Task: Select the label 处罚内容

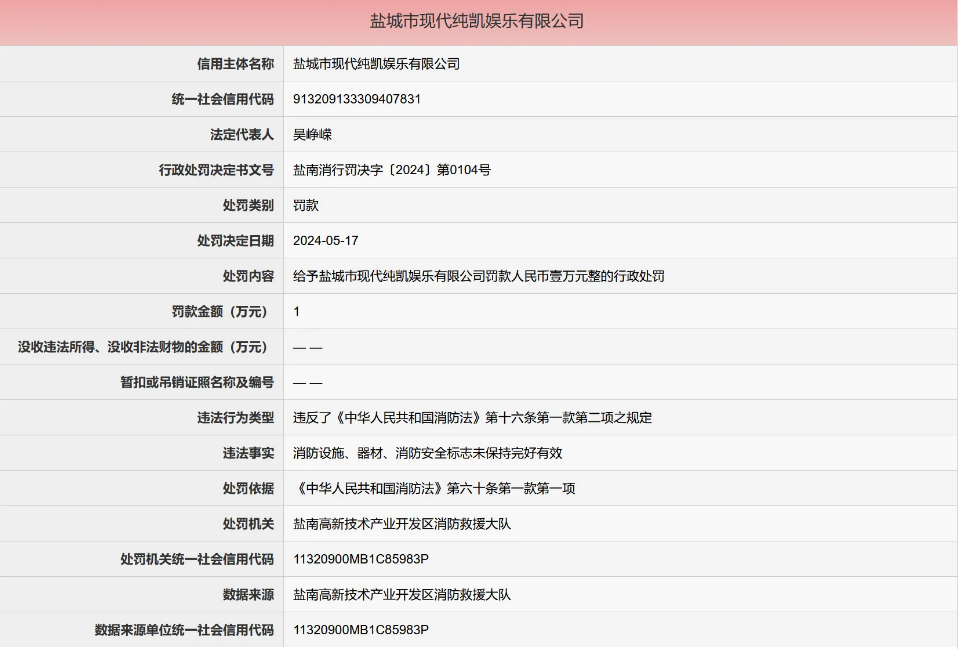Action: click(248, 276)
